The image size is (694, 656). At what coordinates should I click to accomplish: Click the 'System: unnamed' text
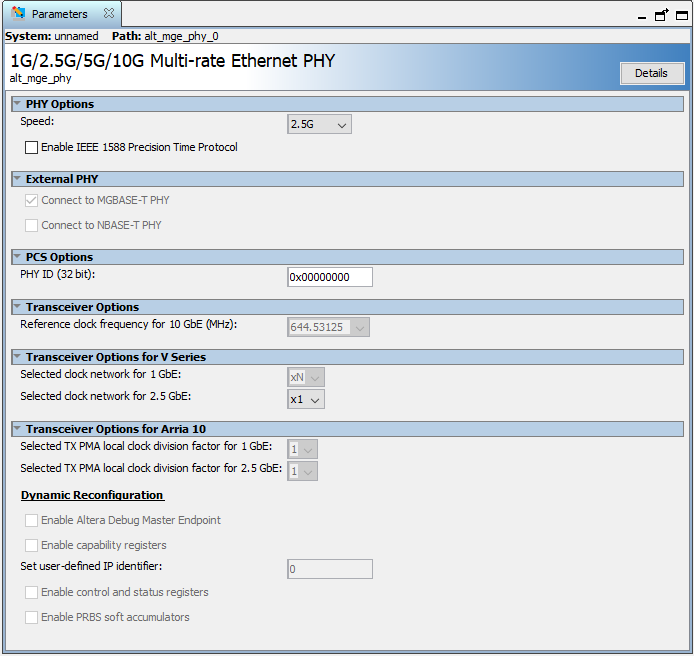coord(52,36)
